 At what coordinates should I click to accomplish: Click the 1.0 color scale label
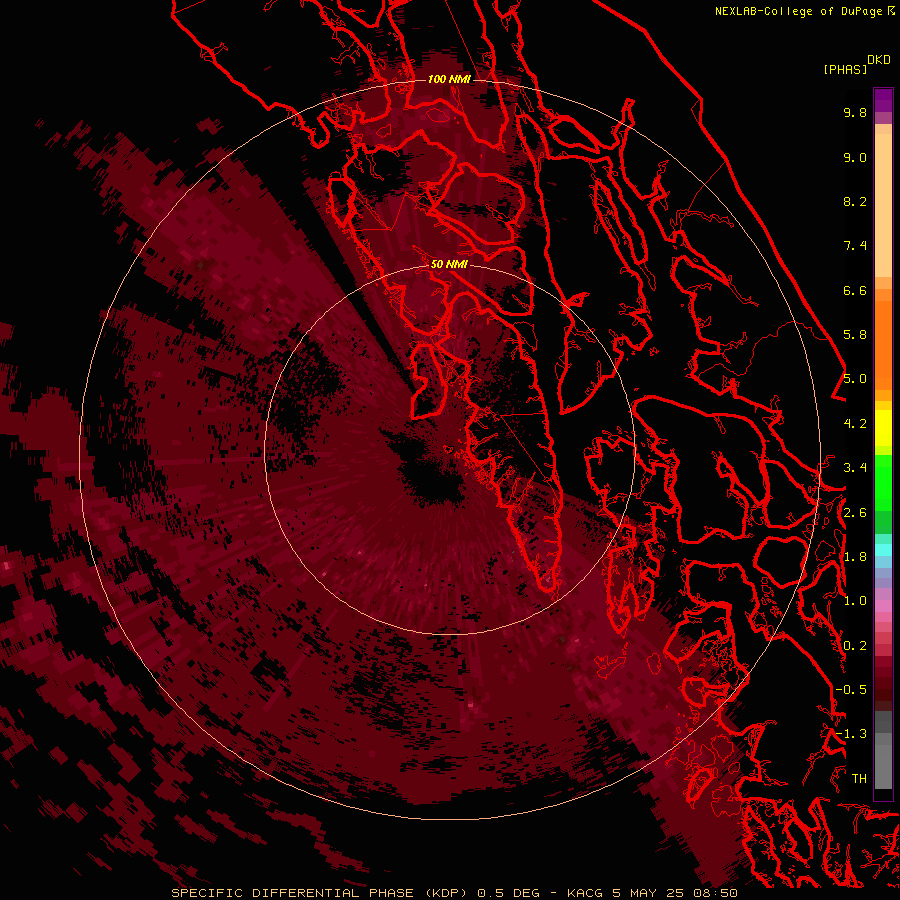click(x=855, y=601)
